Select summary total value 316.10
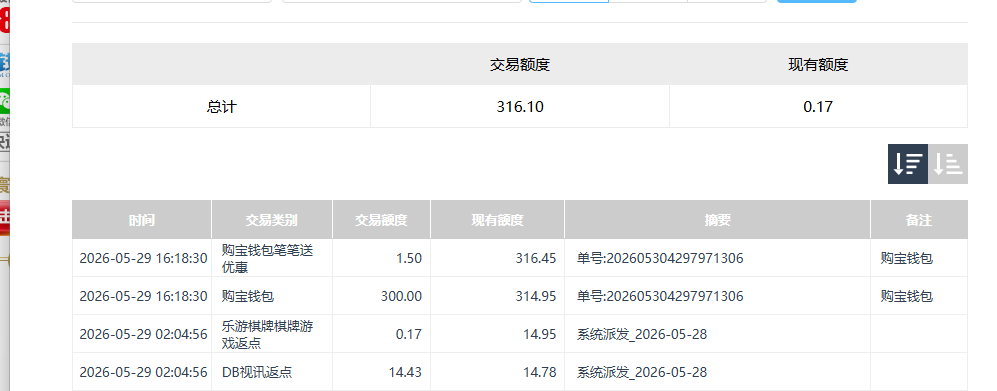997x391 pixels. pyautogui.click(x=519, y=107)
